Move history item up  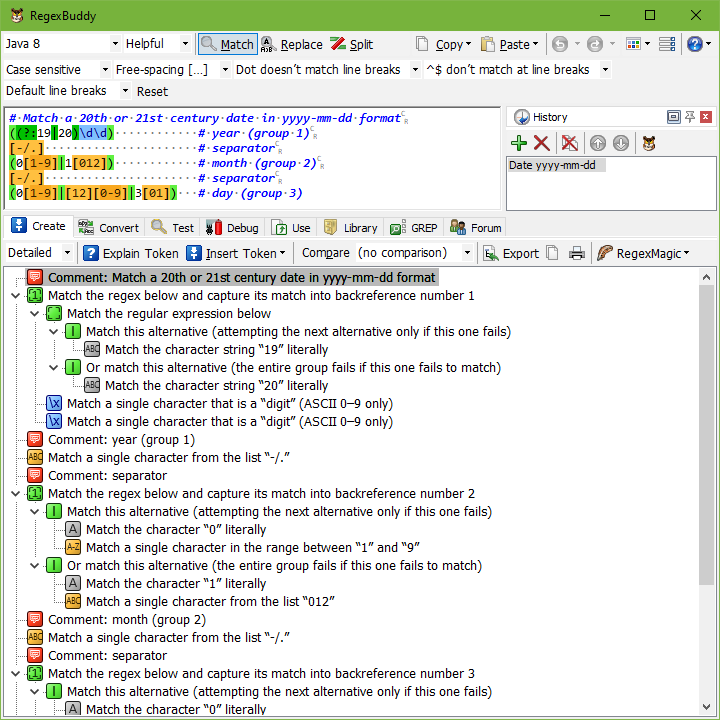tap(597, 143)
